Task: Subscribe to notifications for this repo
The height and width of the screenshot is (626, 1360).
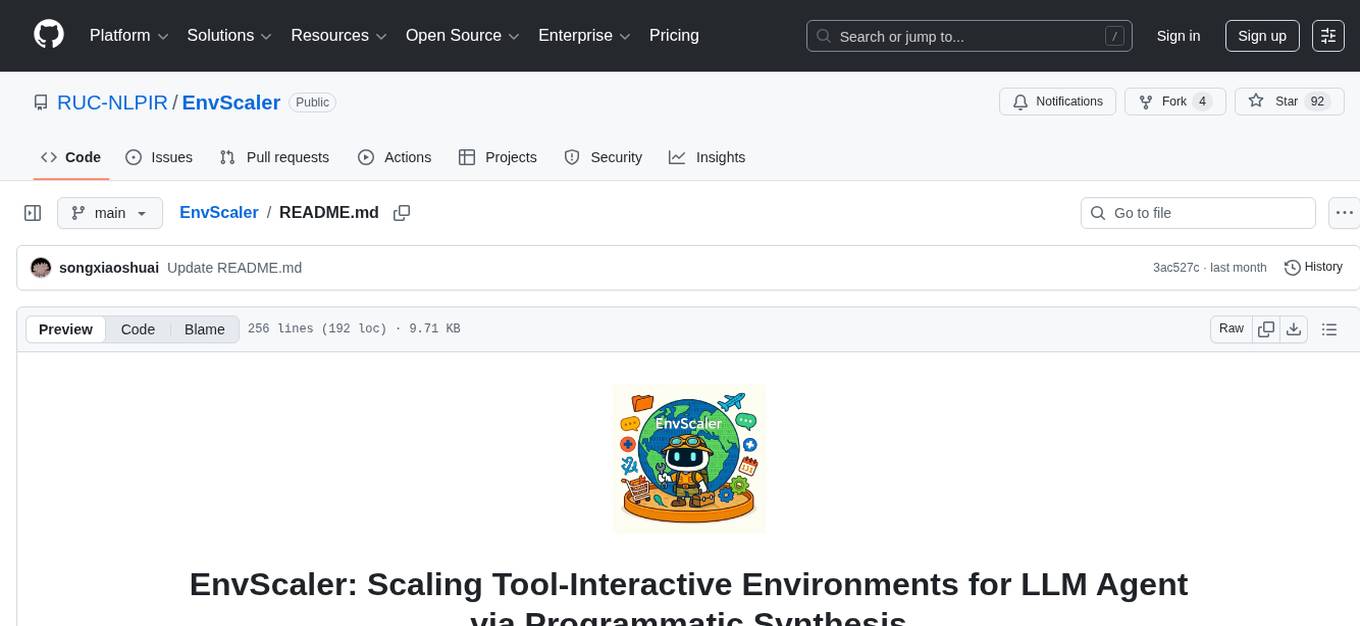Action: (1057, 101)
